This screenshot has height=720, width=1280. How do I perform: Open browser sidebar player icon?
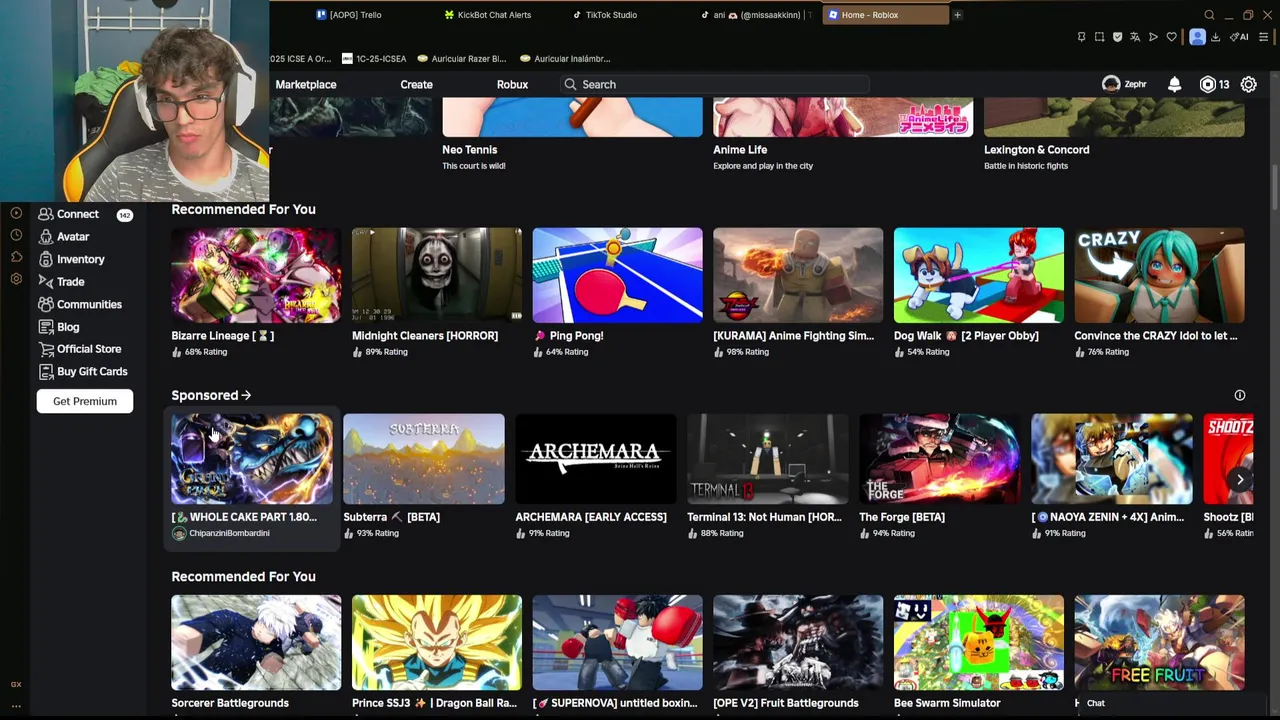tap(16, 213)
